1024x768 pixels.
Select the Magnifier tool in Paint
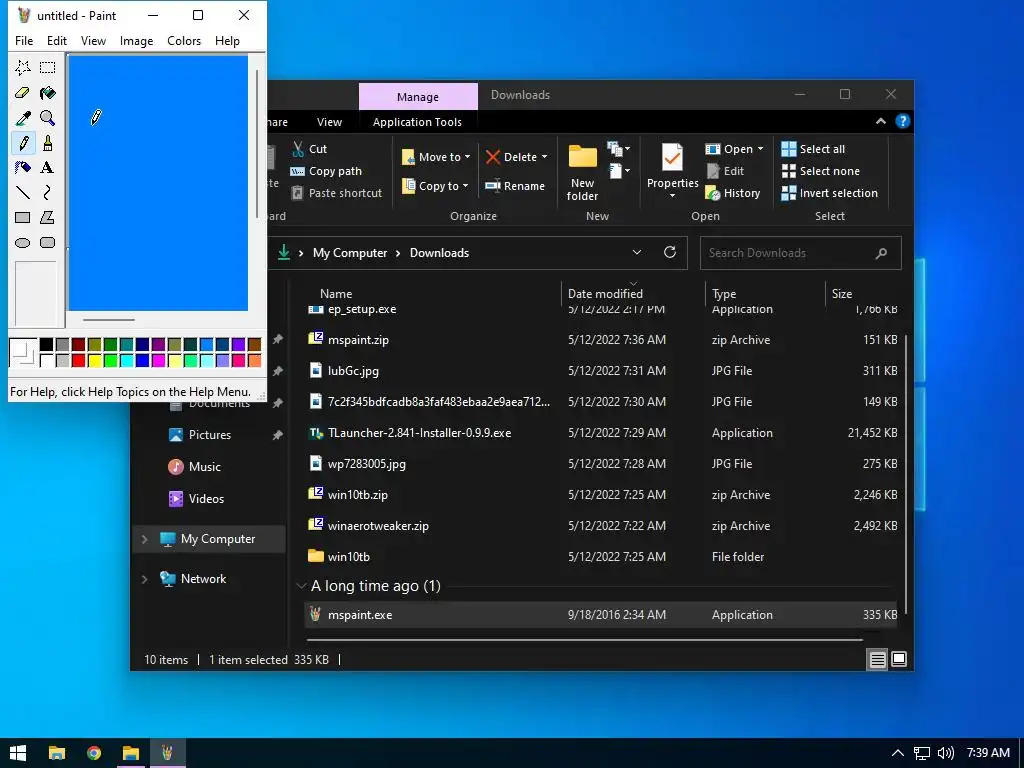click(48, 118)
